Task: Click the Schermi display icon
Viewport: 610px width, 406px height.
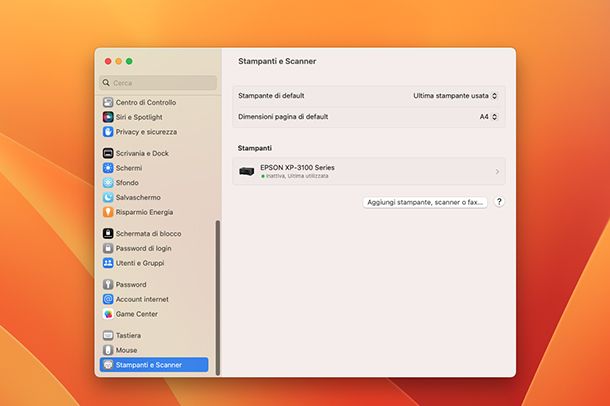Action: pos(108,168)
